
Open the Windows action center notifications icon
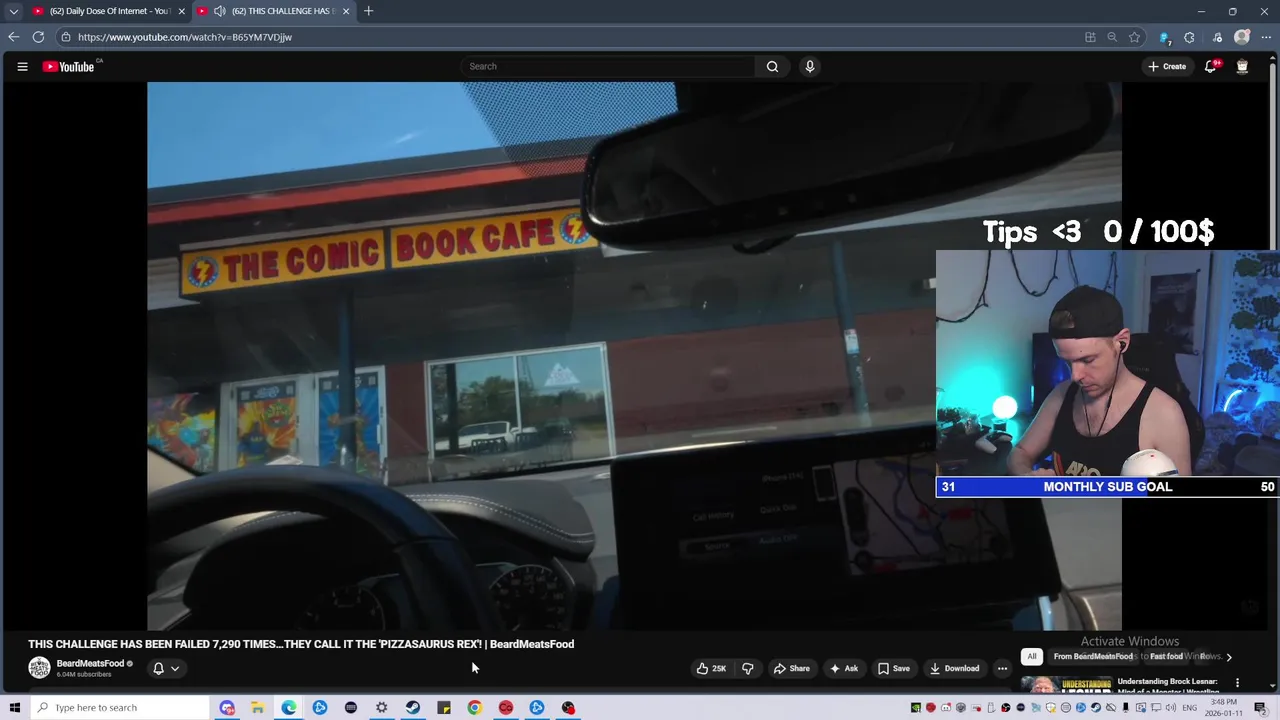(1260, 708)
